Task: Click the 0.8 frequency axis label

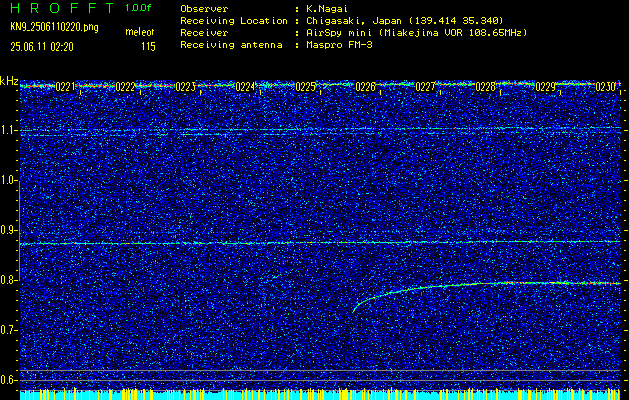Action: pos(8,280)
